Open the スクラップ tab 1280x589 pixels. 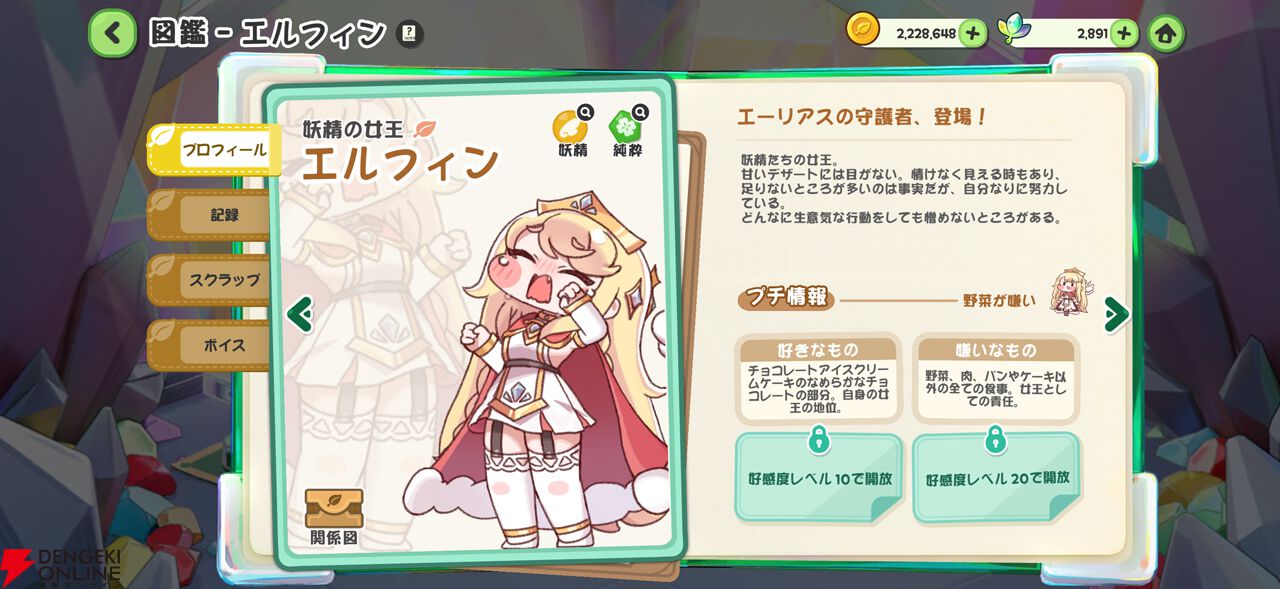pyautogui.click(x=211, y=280)
